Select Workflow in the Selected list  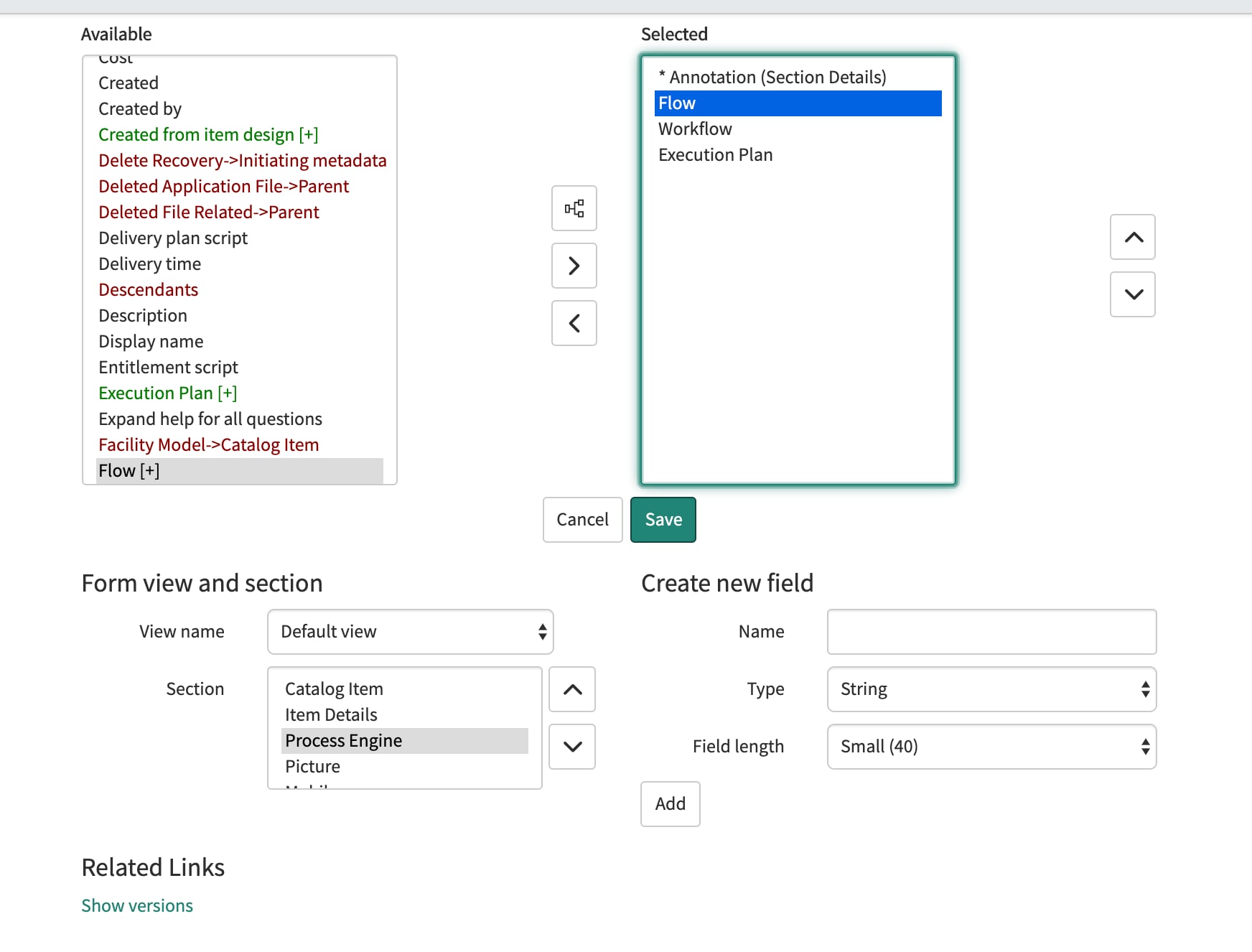click(x=695, y=129)
